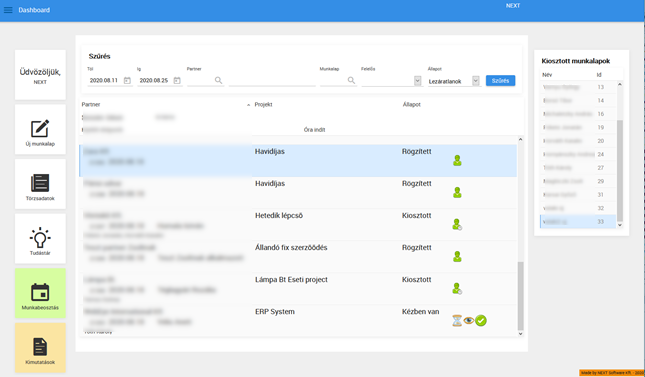
Task: Open Munkabeosztás calendar tile
Action: [40, 293]
